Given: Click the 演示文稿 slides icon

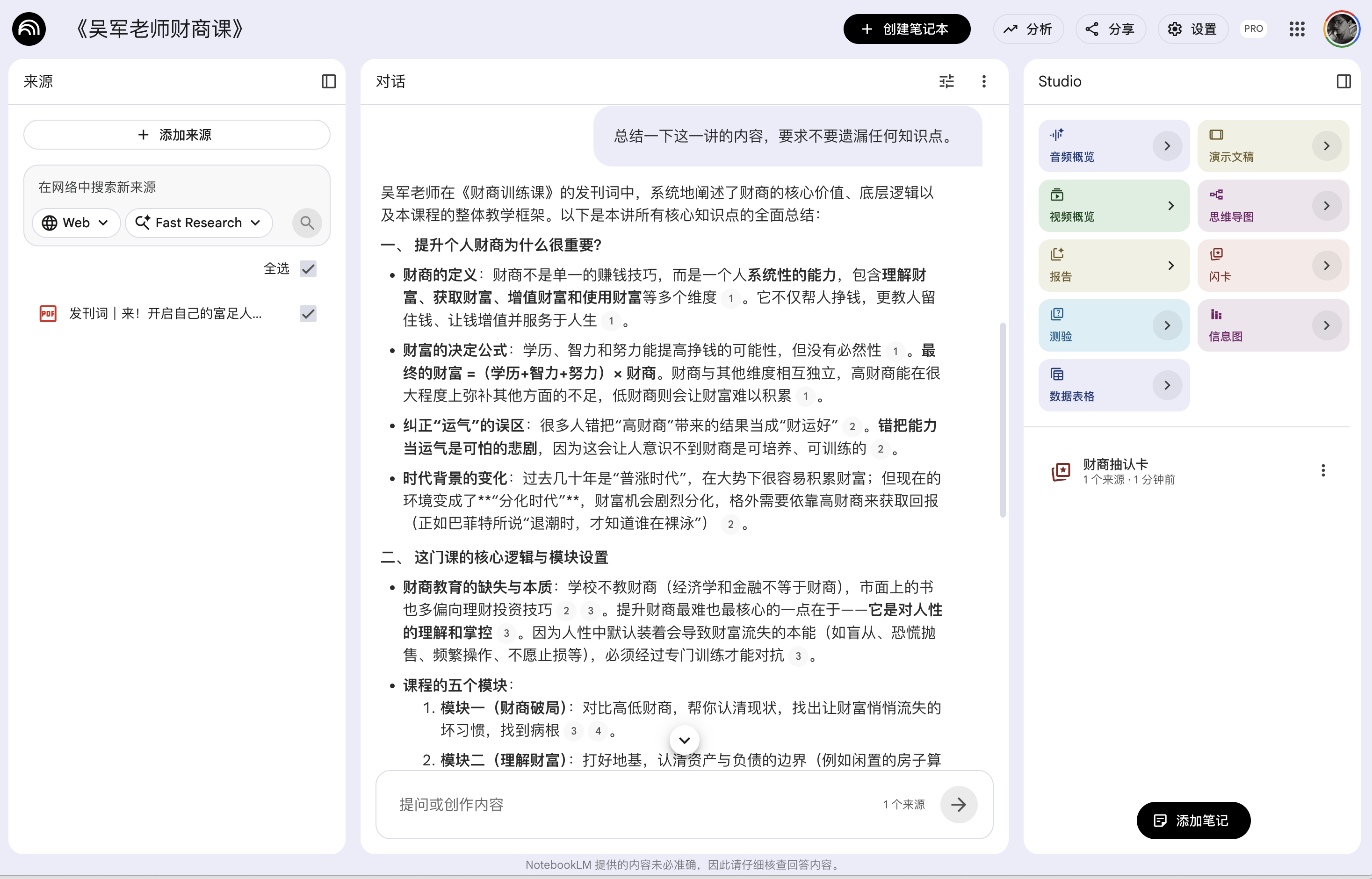Looking at the screenshot, I should [1216, 135].
